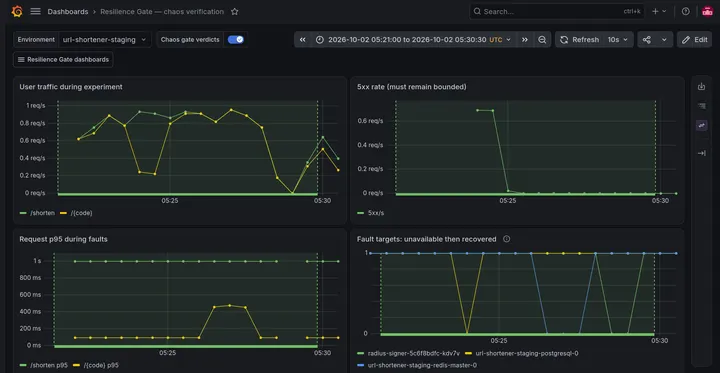This screenshot has height=373, width=720.
Task: Open 5xx rate (must remain bounded) panel title
Action: pos(411,87)
